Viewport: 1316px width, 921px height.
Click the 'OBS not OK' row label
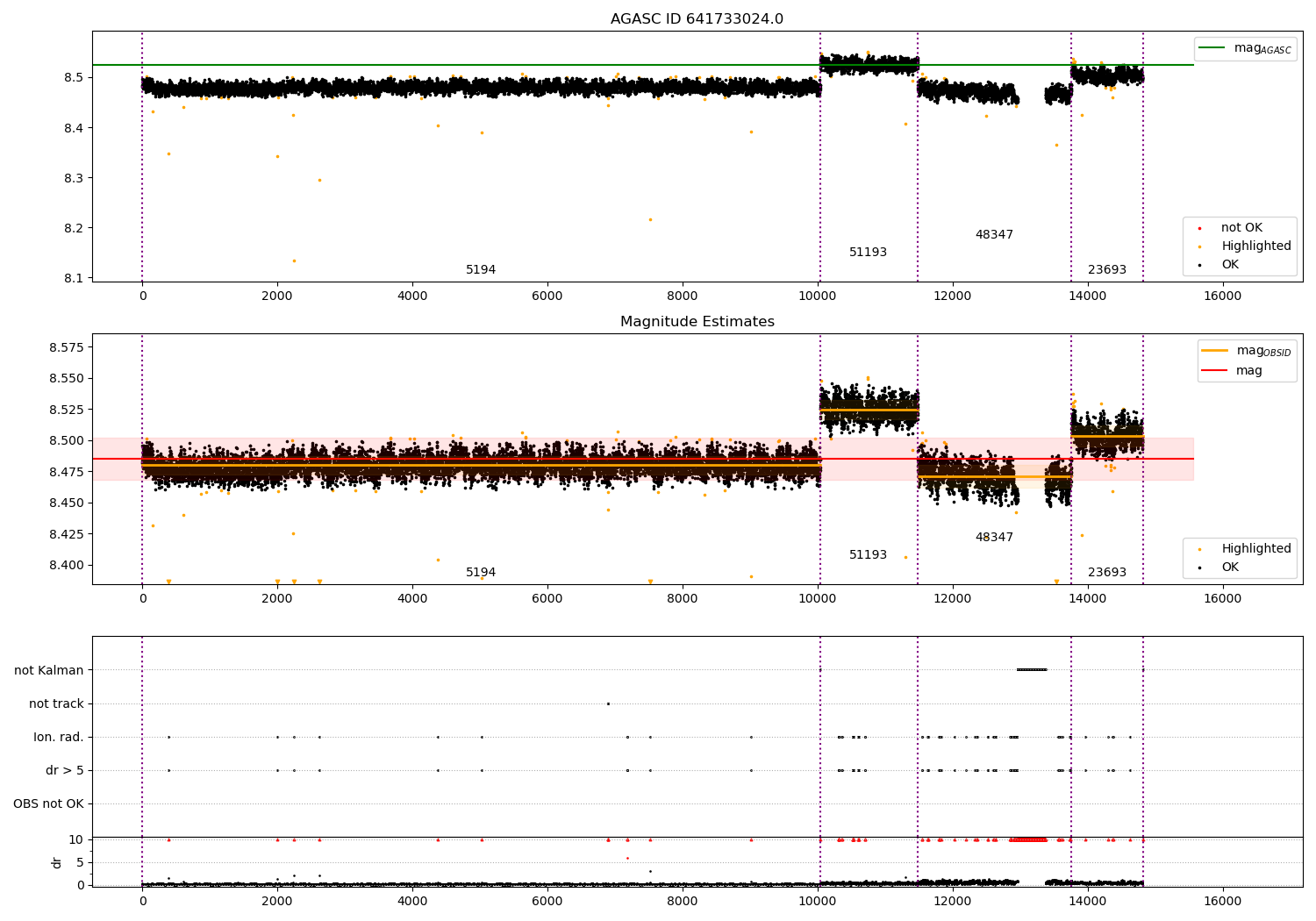(48, 803)
